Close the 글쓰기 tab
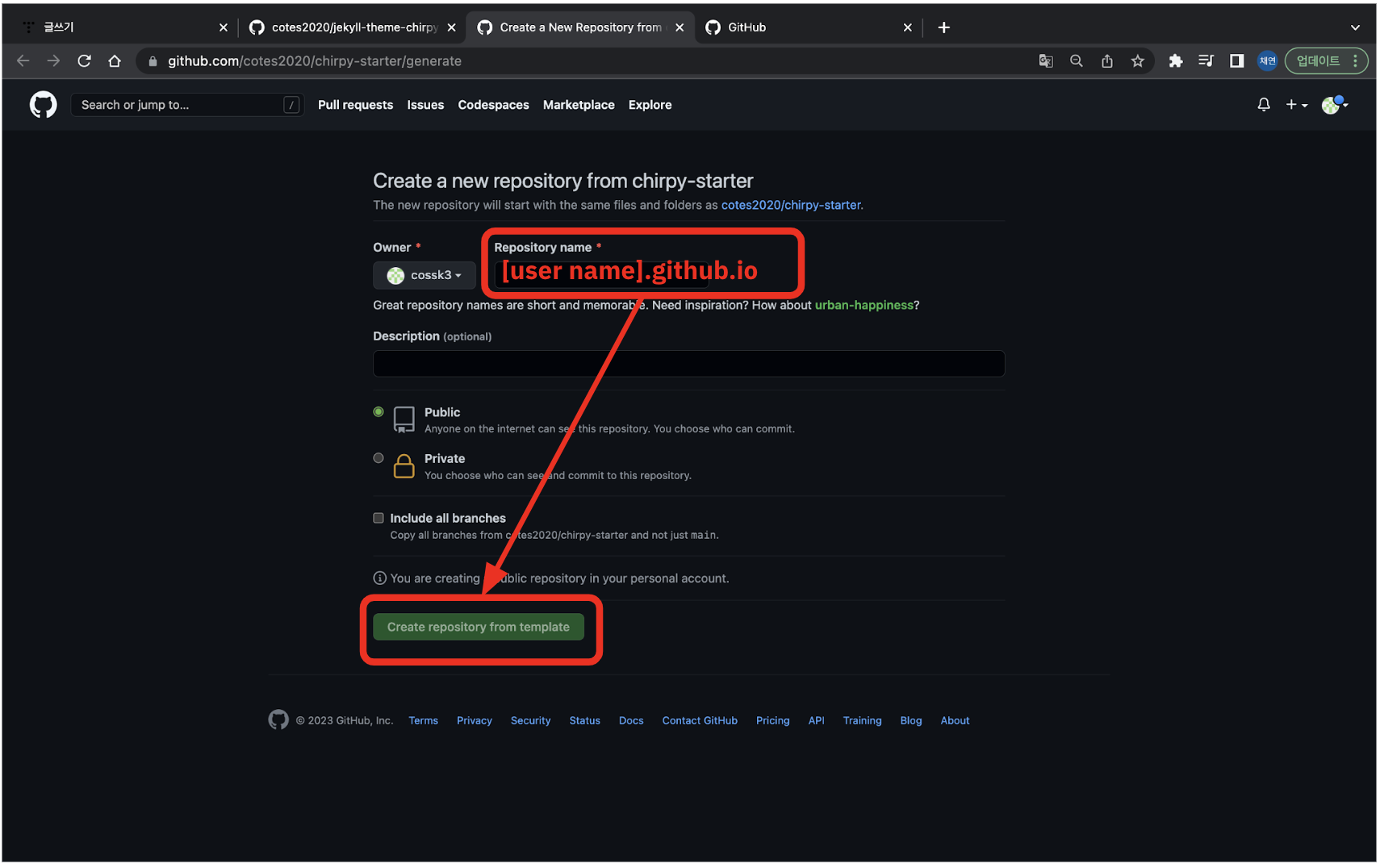The height and width of the screenshot is (868, 1380). click(x=224, y=27)
